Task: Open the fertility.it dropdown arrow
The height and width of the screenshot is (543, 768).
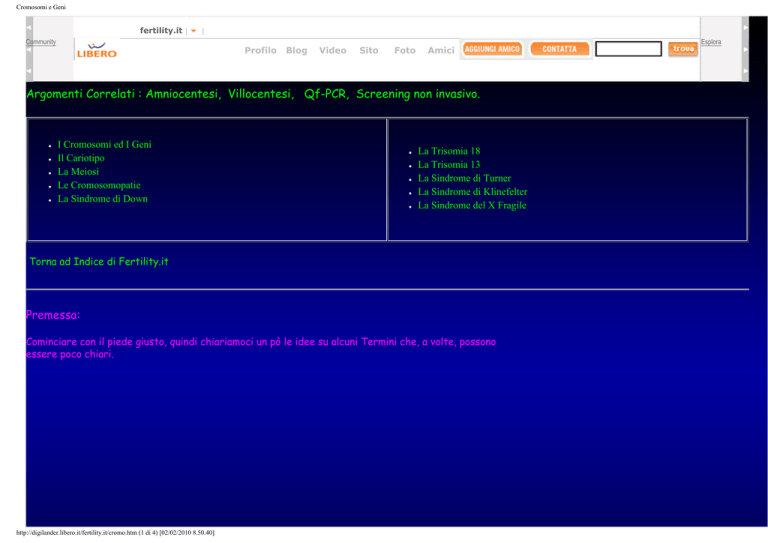Action: point(193,30)
